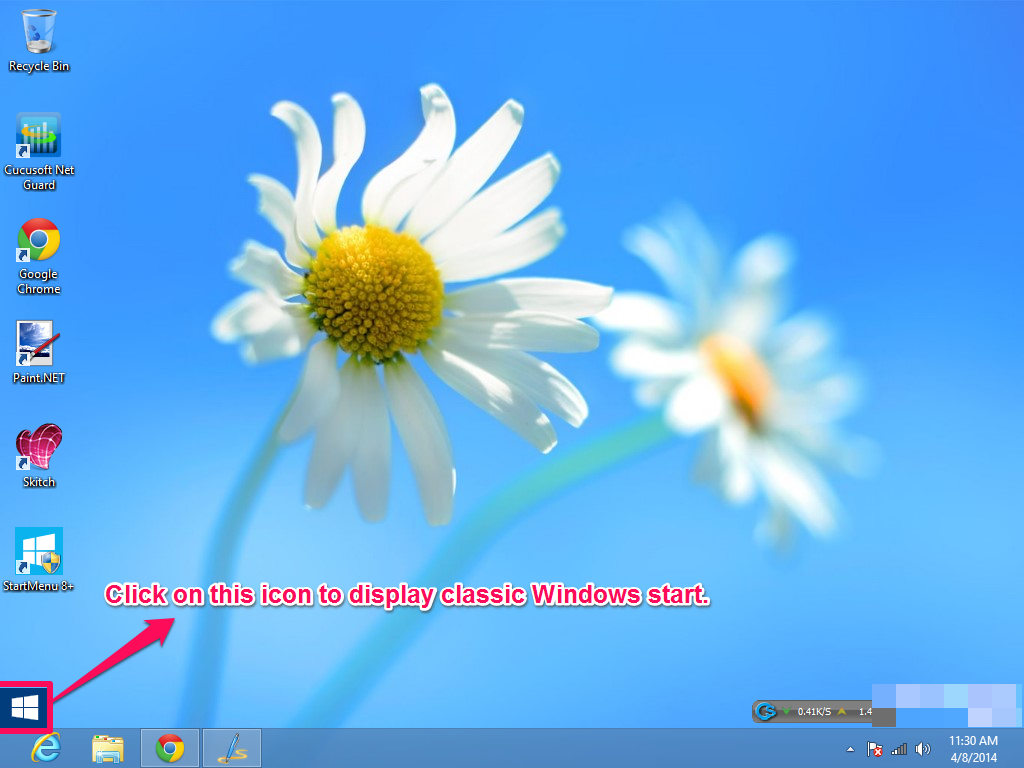Open Action Center flag icon

coord(874,749)
